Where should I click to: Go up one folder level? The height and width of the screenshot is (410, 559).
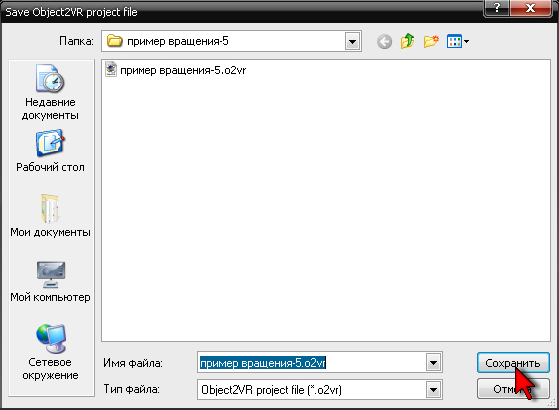pyautogui.click(x=407, y=41)
